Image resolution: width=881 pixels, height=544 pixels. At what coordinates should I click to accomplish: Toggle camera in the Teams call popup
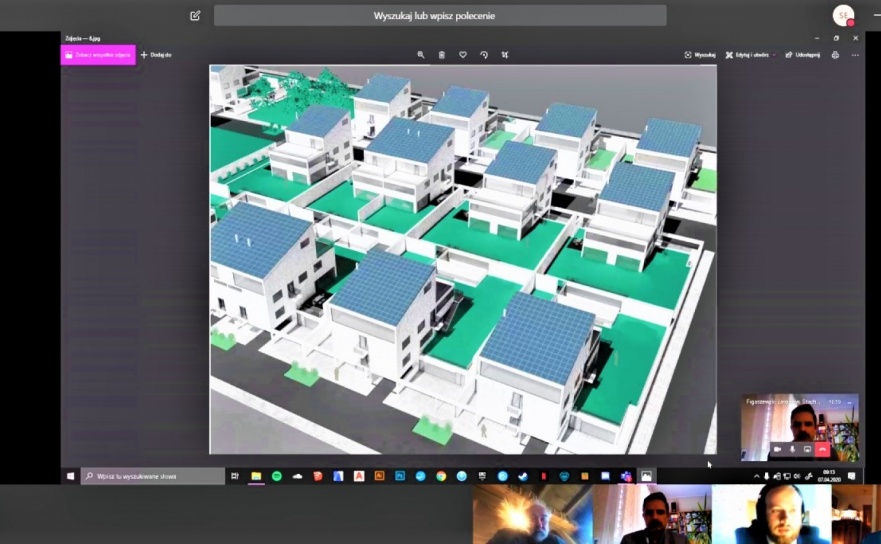click(776, 449)
